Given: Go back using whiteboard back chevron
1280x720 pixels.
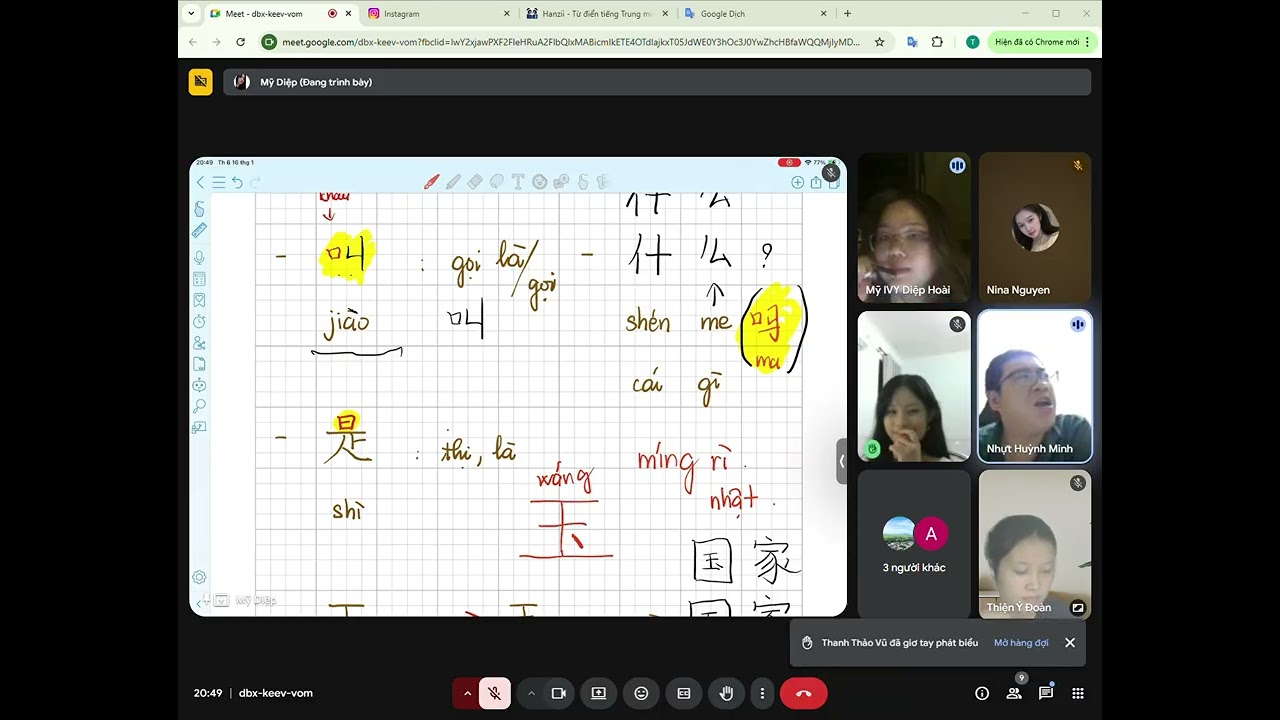Looking at the screenshot, I should pyautogui.click(x=200, y=182).
